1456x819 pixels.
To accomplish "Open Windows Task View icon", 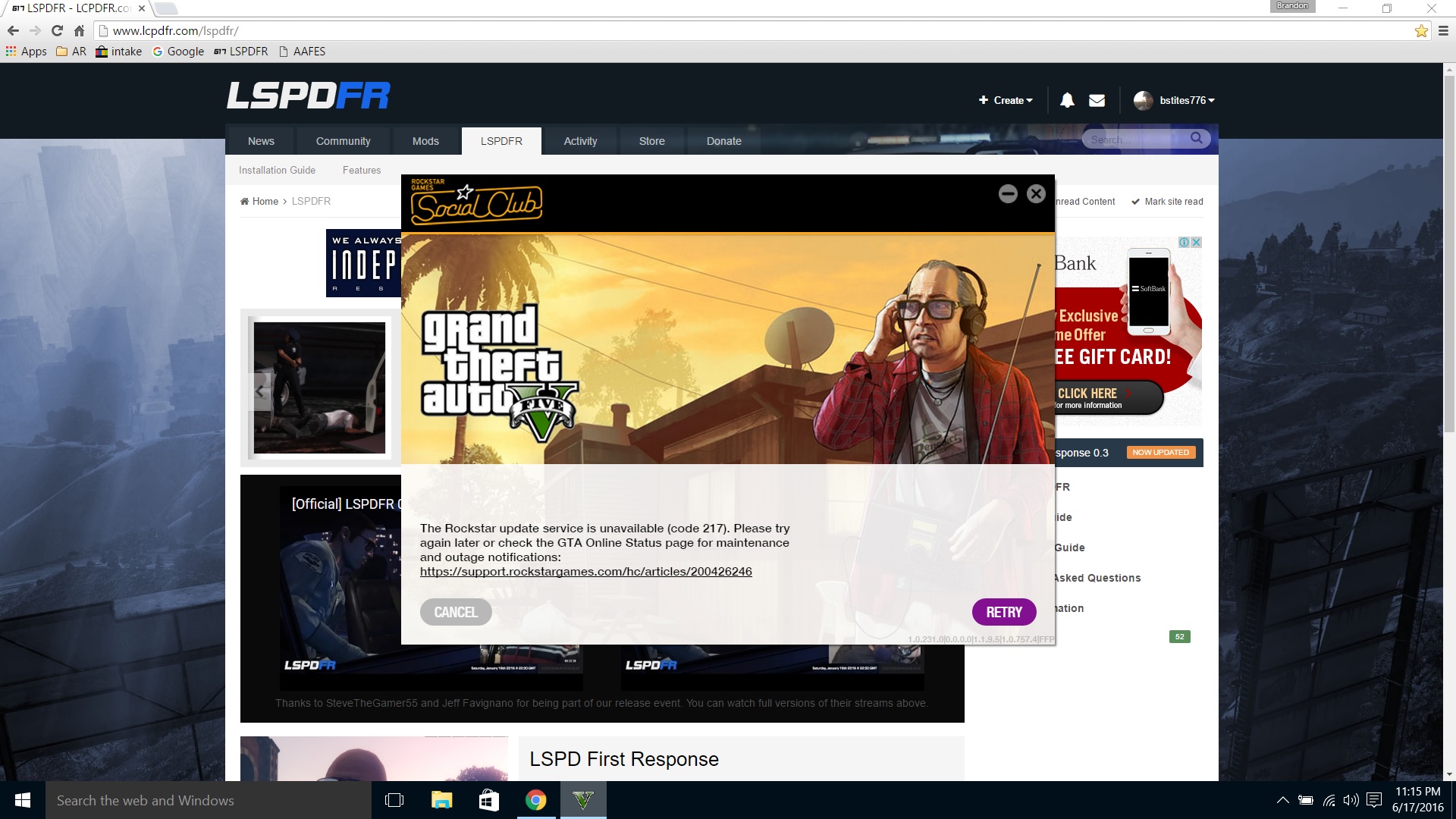I will (394, 800).
